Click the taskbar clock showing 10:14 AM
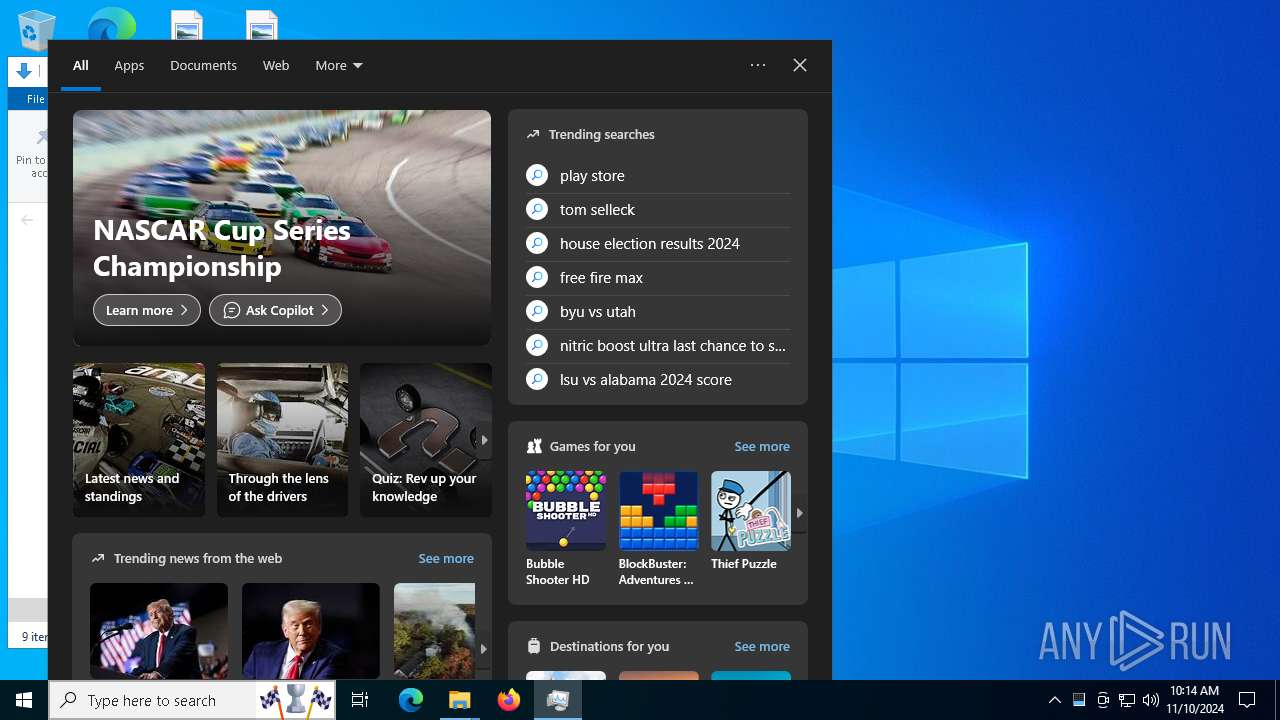The image size is (1280, 720). (1194, 700)
